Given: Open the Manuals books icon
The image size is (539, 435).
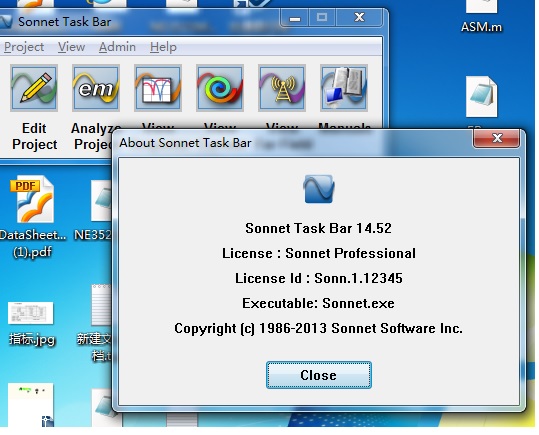Looking at the screenshot, I should 344,88.
